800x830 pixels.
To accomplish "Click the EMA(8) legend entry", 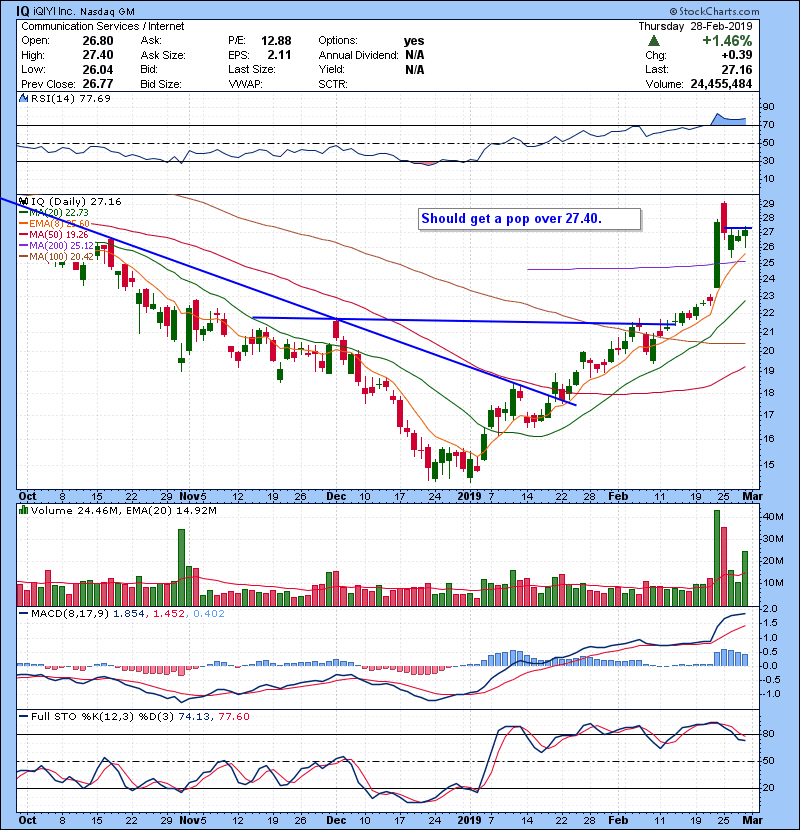I will 53,223.
